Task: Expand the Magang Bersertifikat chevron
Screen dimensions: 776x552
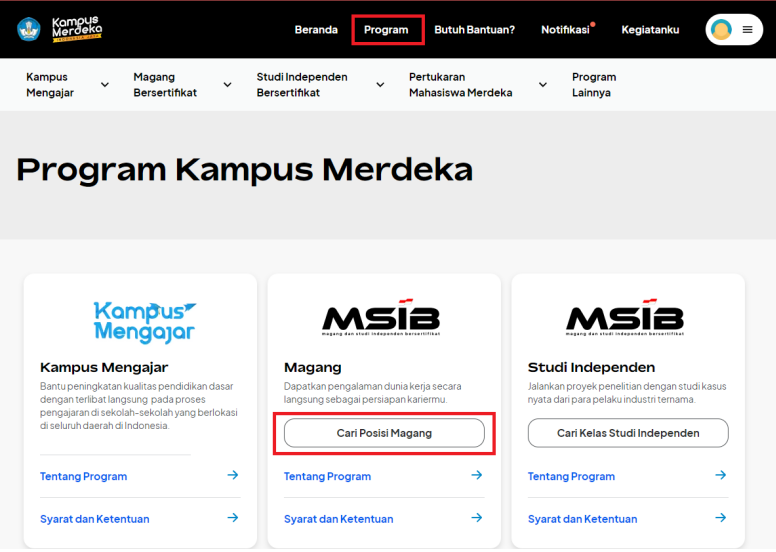Action: (228, 85)
